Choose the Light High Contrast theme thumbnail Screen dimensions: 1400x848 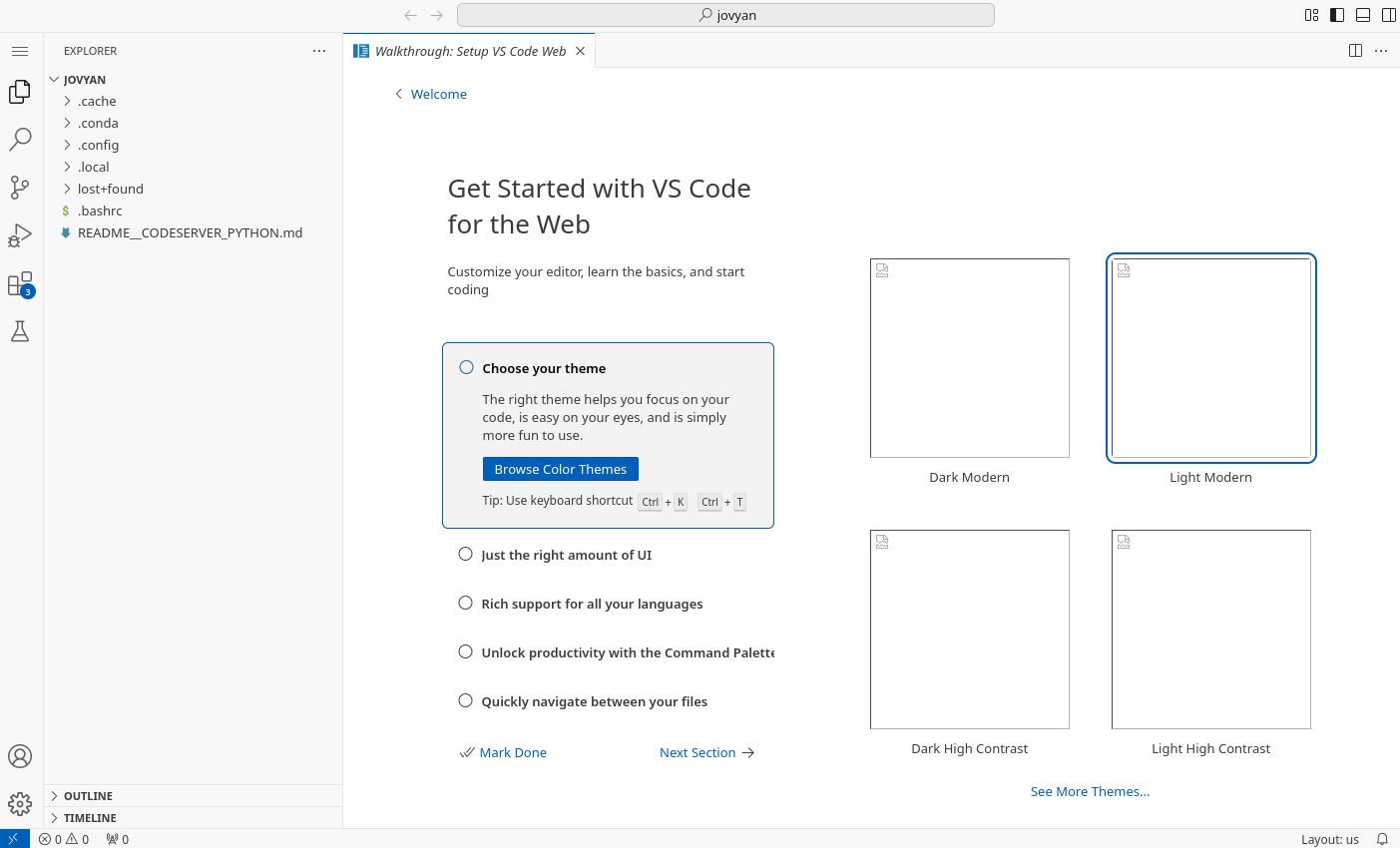tap(1211, 630)
